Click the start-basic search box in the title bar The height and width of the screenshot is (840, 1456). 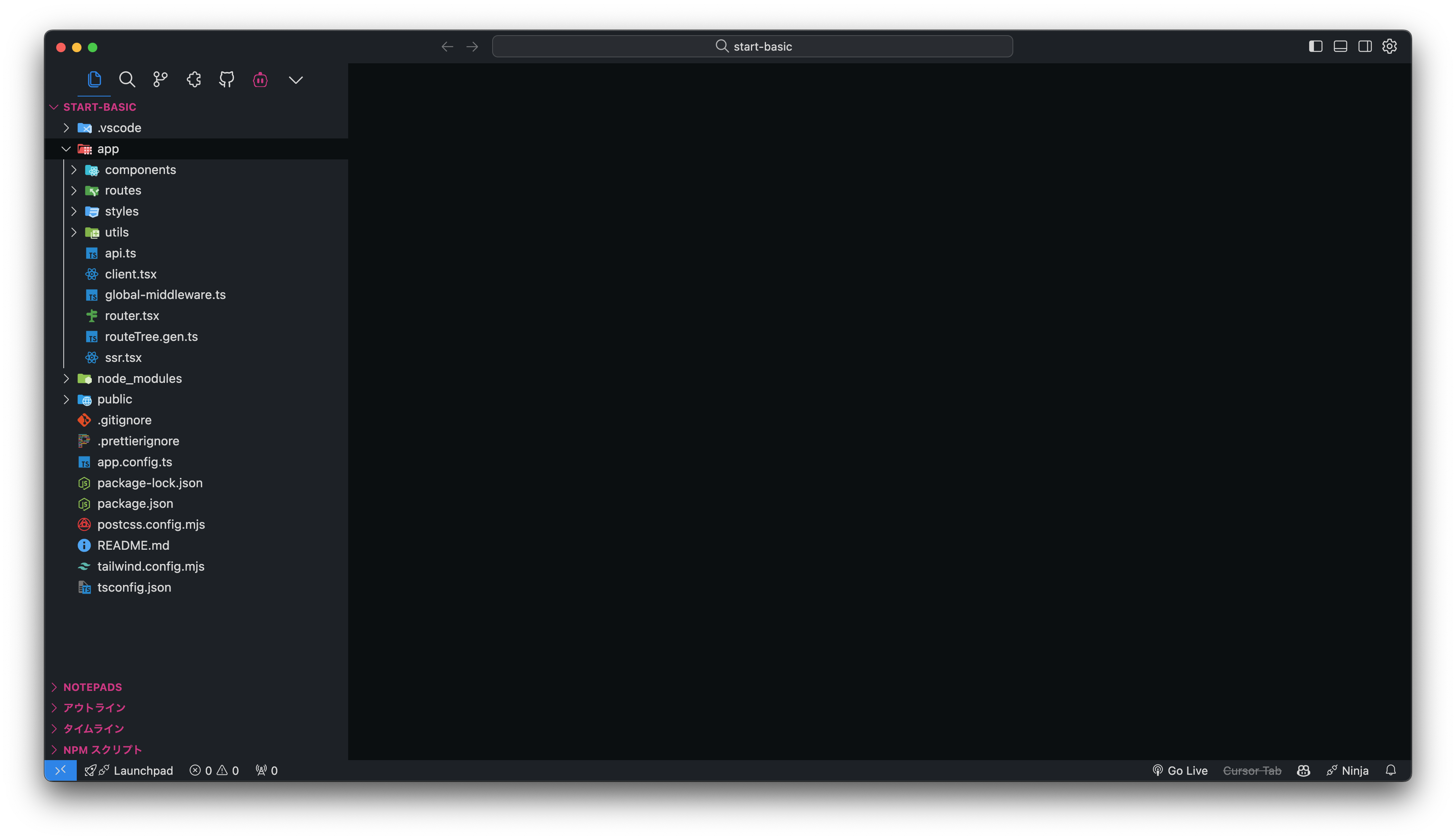click(752, 46)
